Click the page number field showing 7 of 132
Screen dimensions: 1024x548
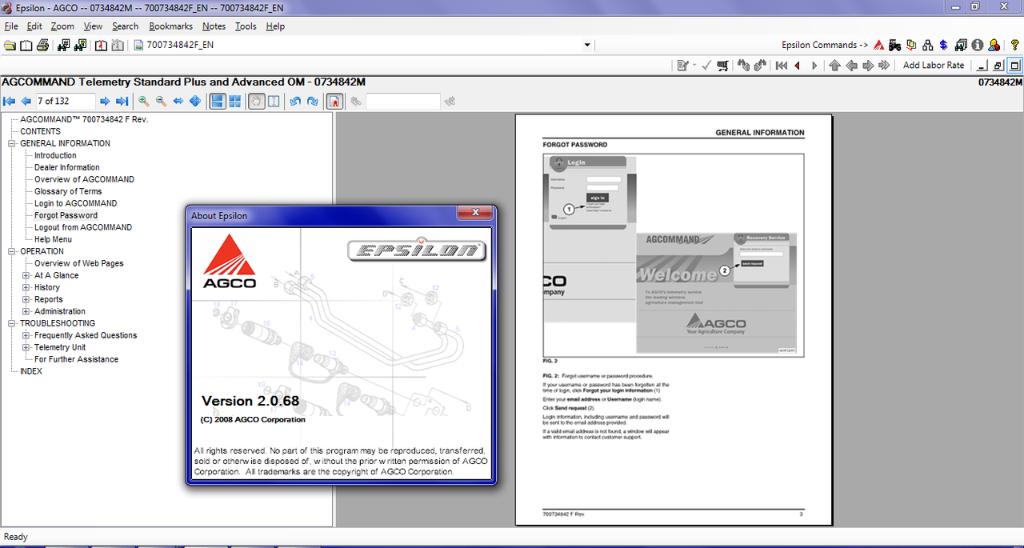[64, 101]
